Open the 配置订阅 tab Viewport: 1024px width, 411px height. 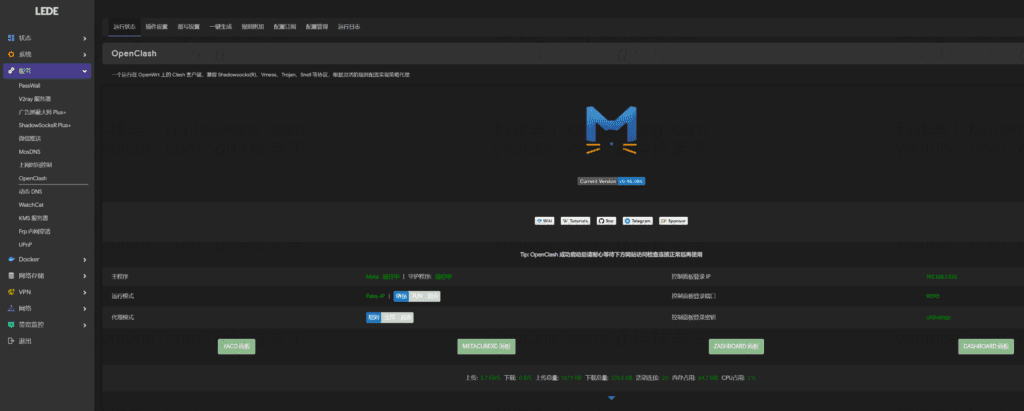(284, 27)
